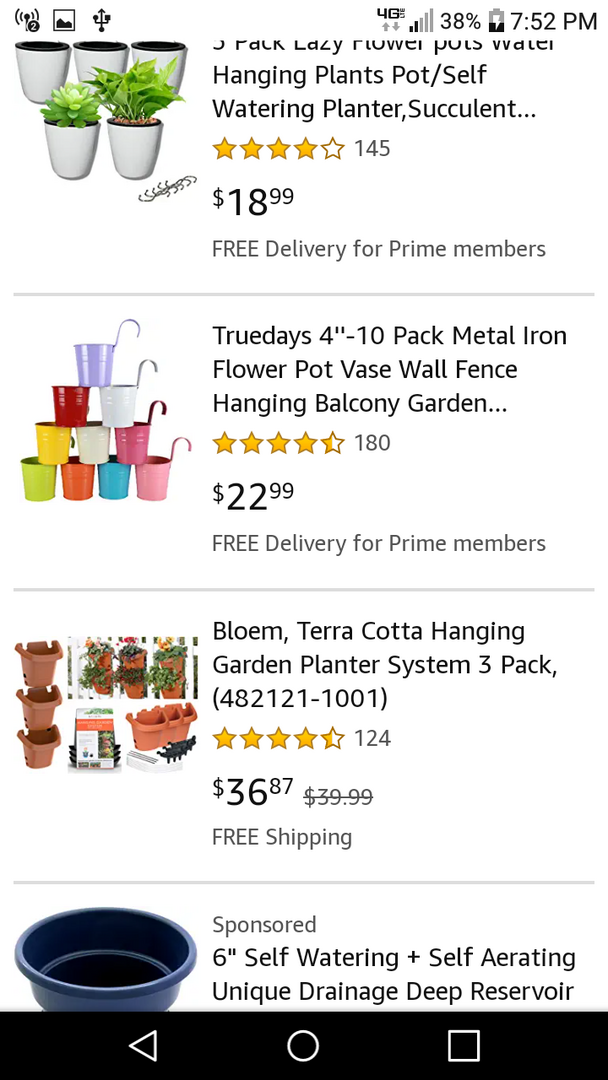The image size is (608, 1080).
Task: Open the Bloem terra cotta planter image
Action: 106,704
